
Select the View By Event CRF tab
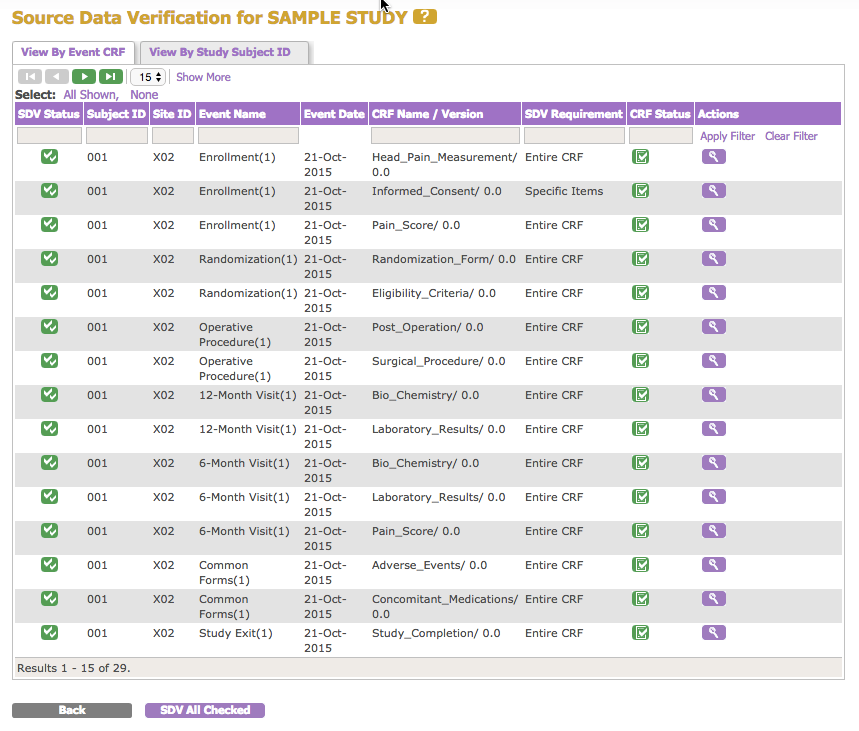pyautogui.click(x=73, y=52)
